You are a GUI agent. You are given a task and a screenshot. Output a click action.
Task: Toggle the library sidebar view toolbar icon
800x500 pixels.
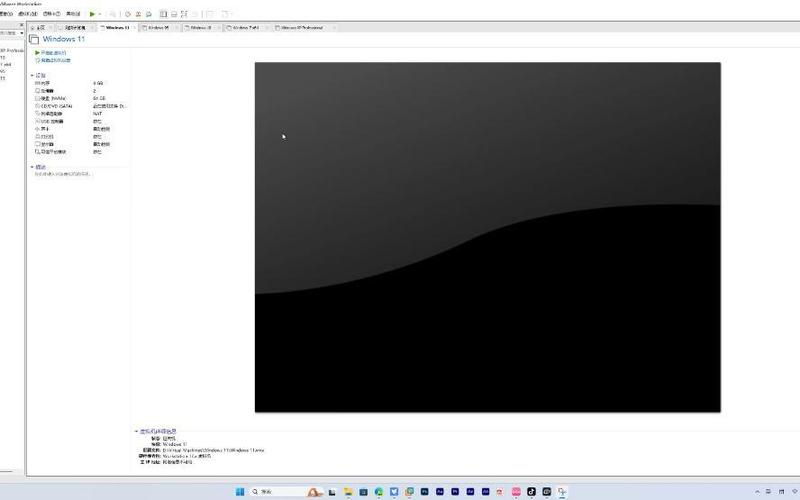[163, 14]
